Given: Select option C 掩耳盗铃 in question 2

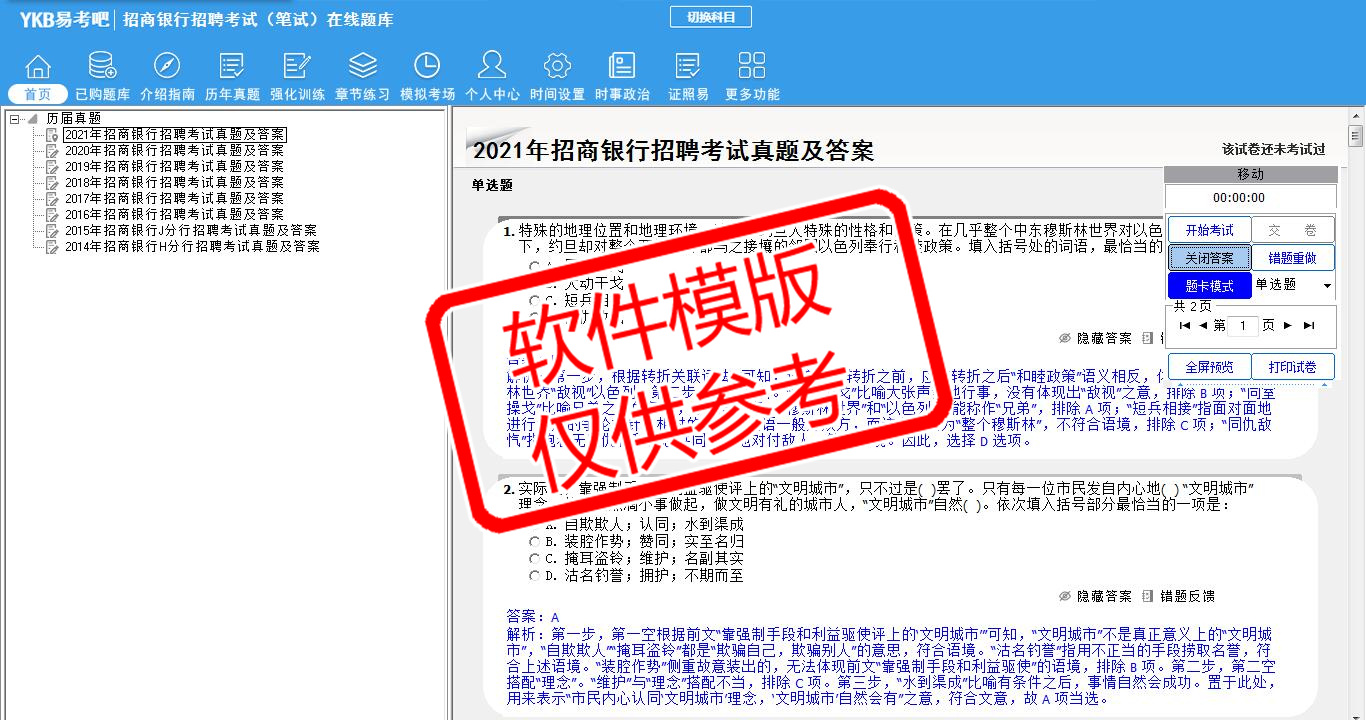Looking at the screenshot, I should coord(535,558).
